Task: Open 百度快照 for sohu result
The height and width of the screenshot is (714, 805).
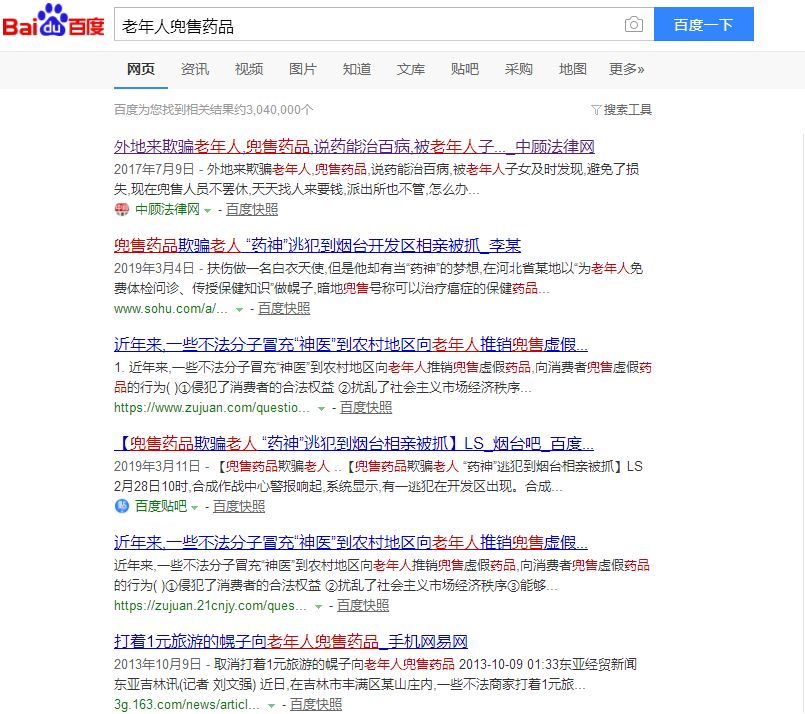Action: (284, 308)
